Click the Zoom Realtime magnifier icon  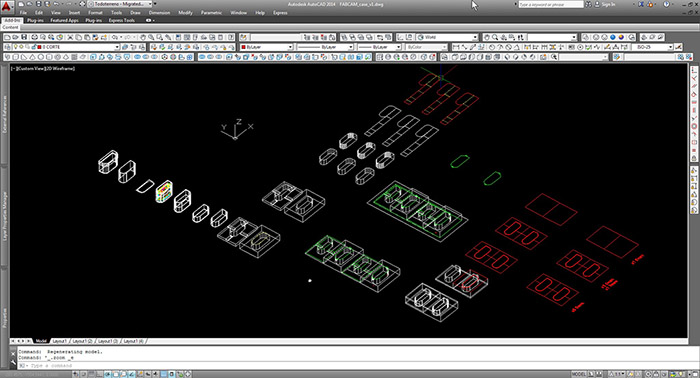(x=151, y=37)
